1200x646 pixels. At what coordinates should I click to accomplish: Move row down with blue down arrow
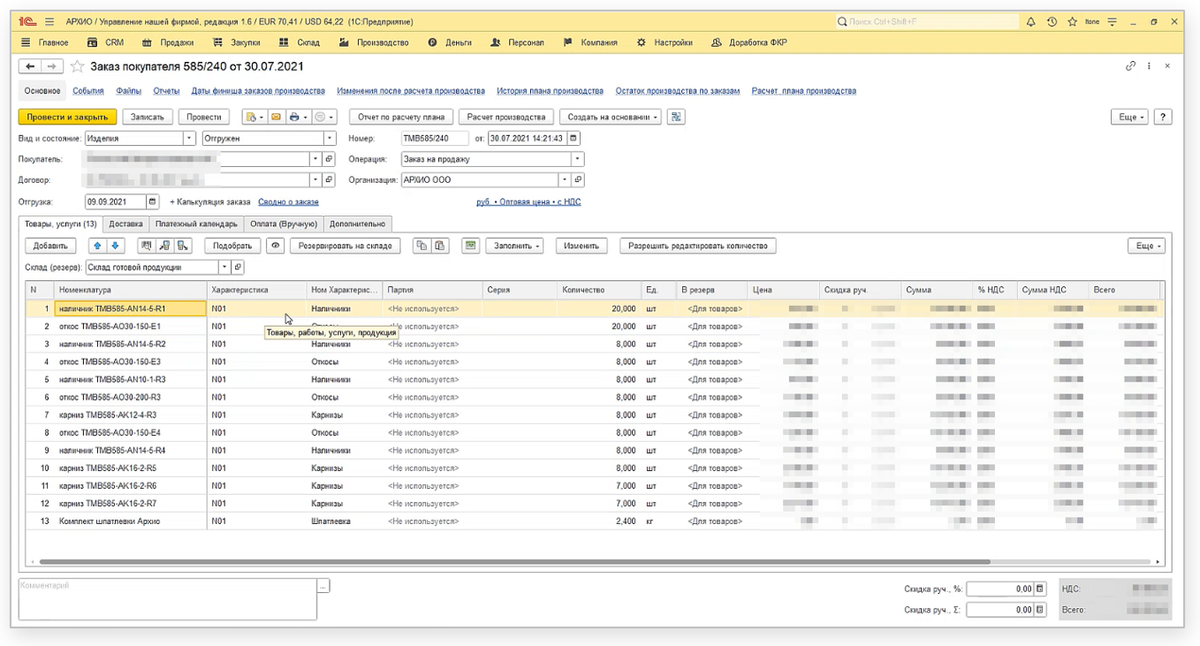[x=114, y=245]
